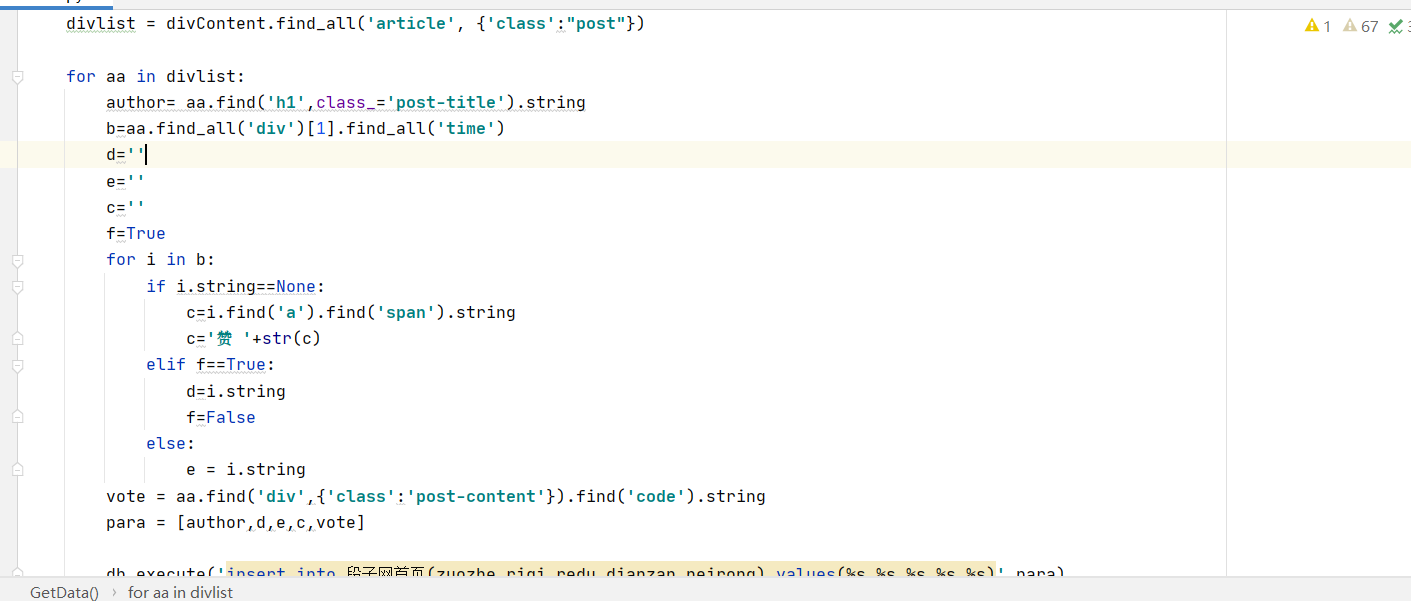This screenshot has width=1411, height=601.
Task: Click the f=True line
Action: click(x=136, y=234)
